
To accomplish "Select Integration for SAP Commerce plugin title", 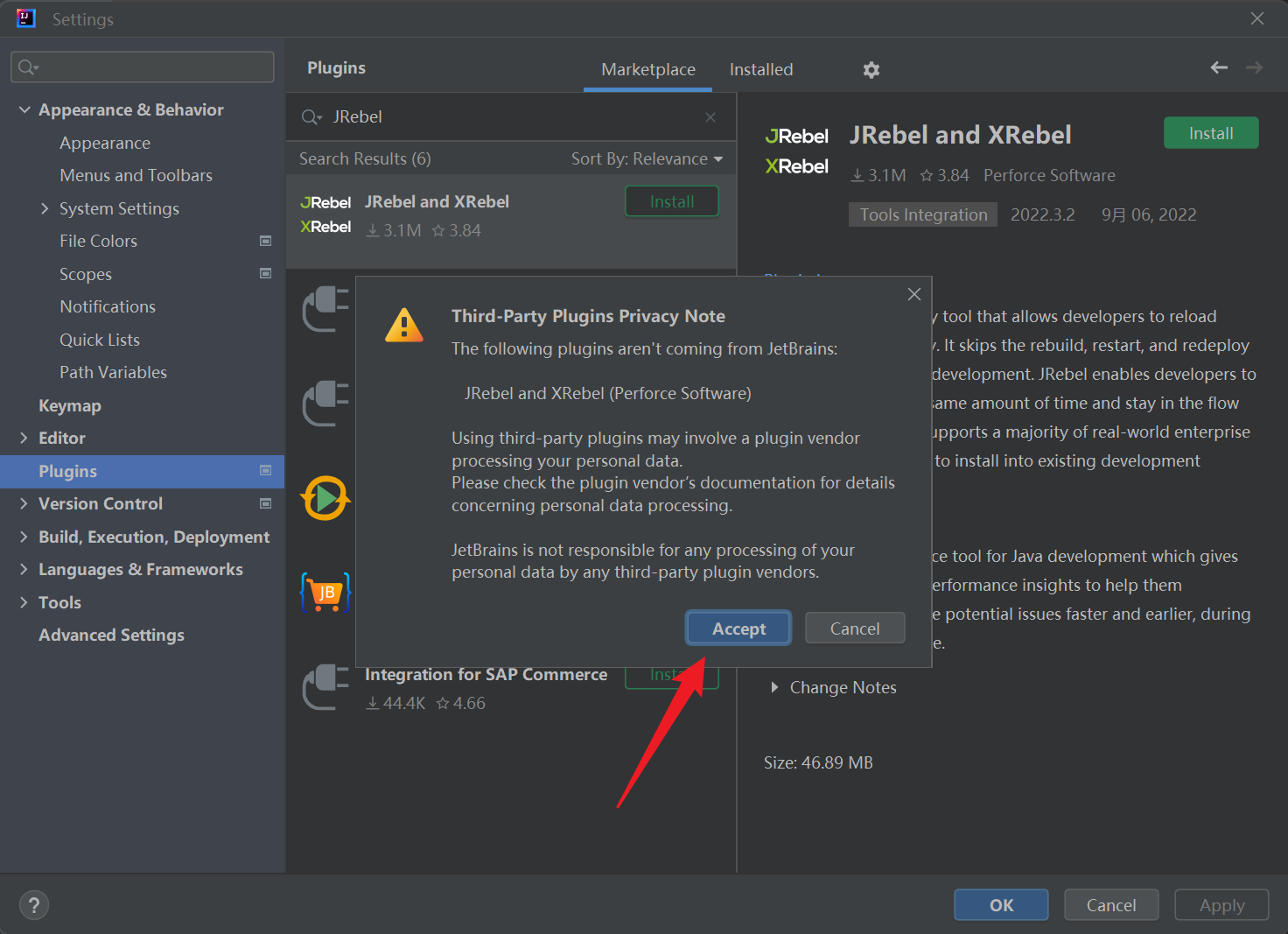I will 486,674.
